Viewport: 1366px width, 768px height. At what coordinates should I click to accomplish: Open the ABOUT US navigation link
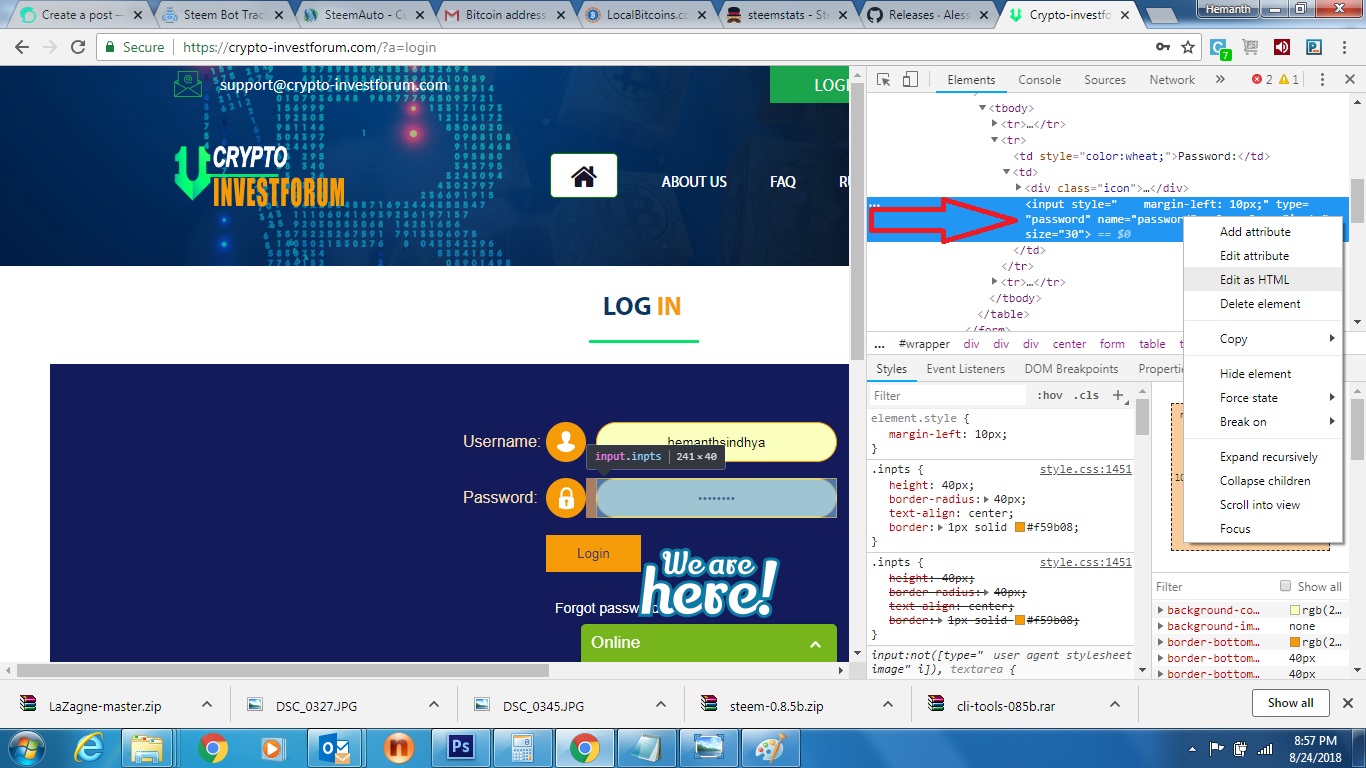tap(694, 182)
